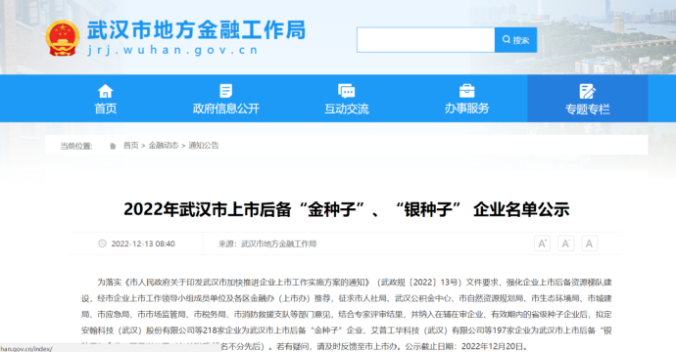Click the 办事服务 briefcase icon
The height and width of the screenshot is (363, 676).
(x=467, y=91)
